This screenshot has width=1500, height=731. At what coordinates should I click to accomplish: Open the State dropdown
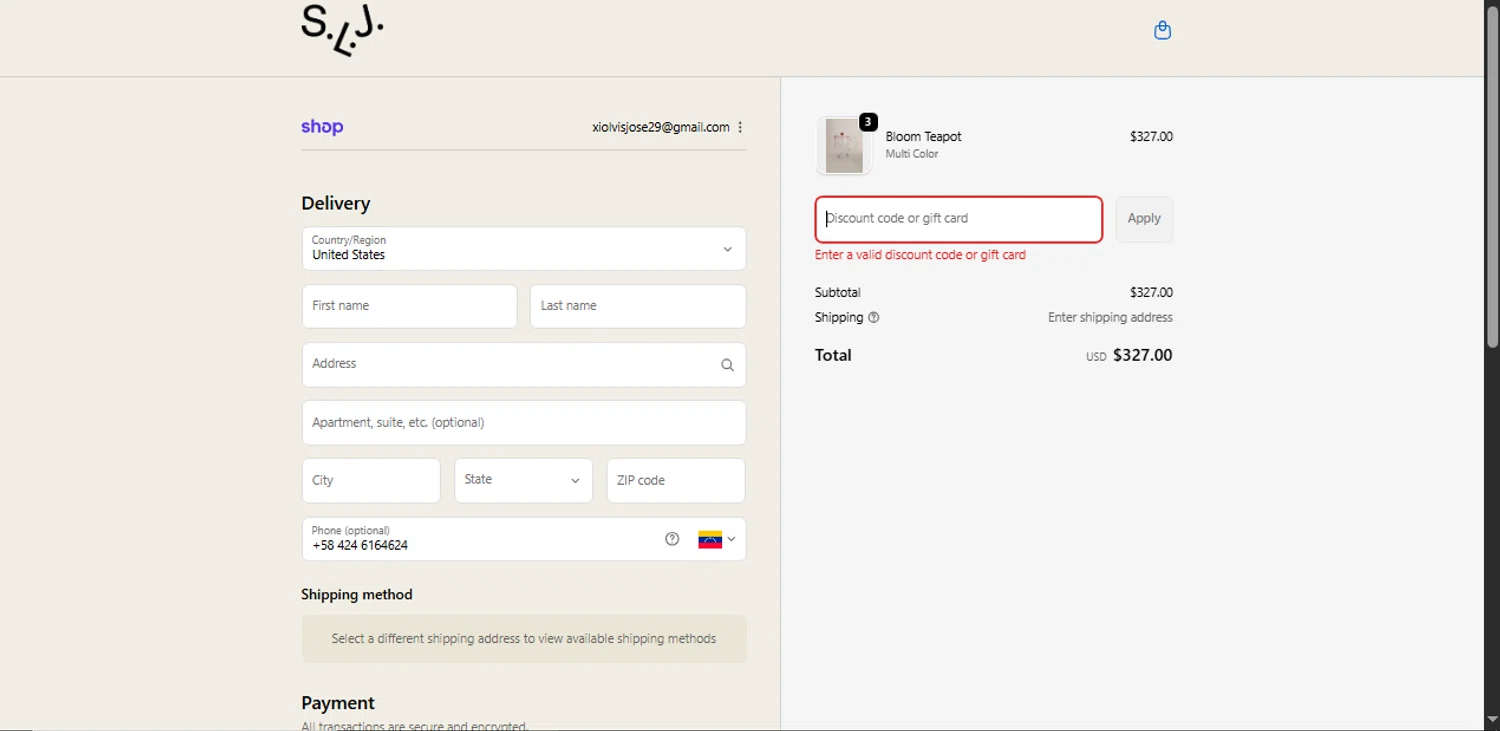523,480
